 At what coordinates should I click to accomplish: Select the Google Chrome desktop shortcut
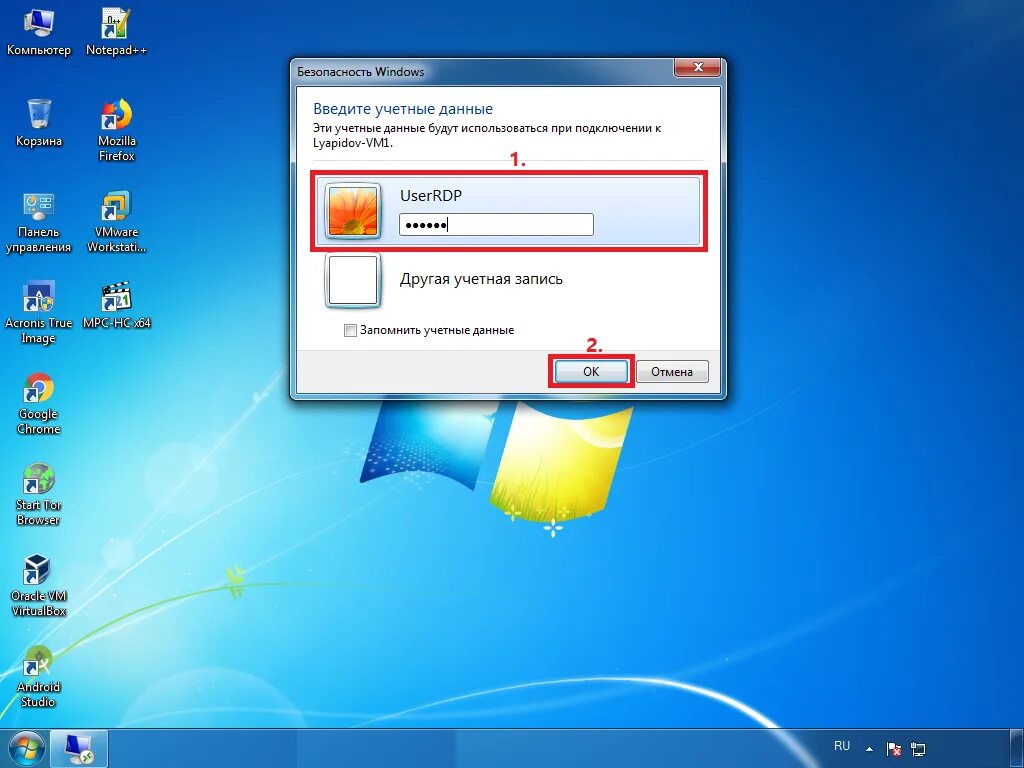pos(38,404)
